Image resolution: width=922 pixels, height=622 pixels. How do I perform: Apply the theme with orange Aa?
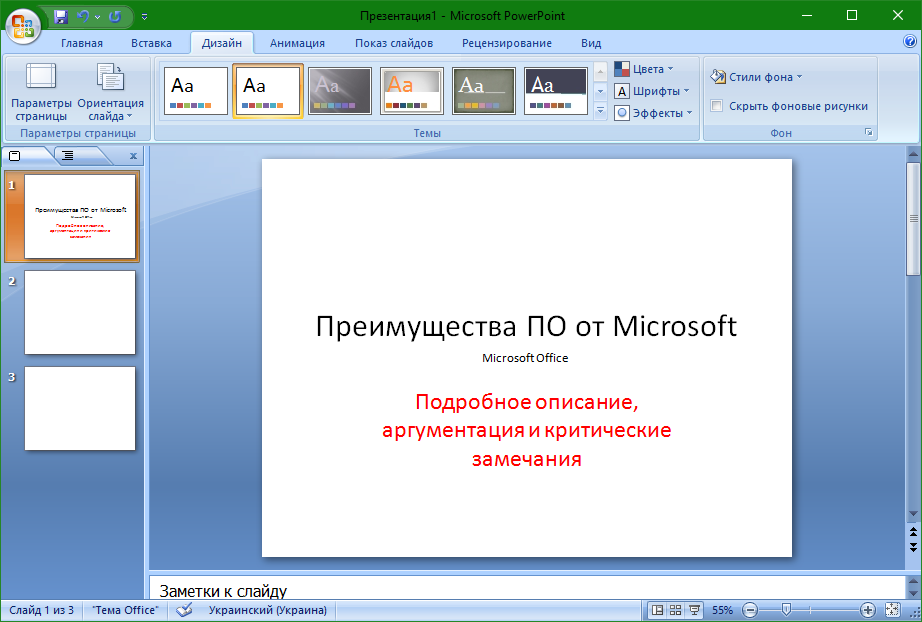(412, 91)
